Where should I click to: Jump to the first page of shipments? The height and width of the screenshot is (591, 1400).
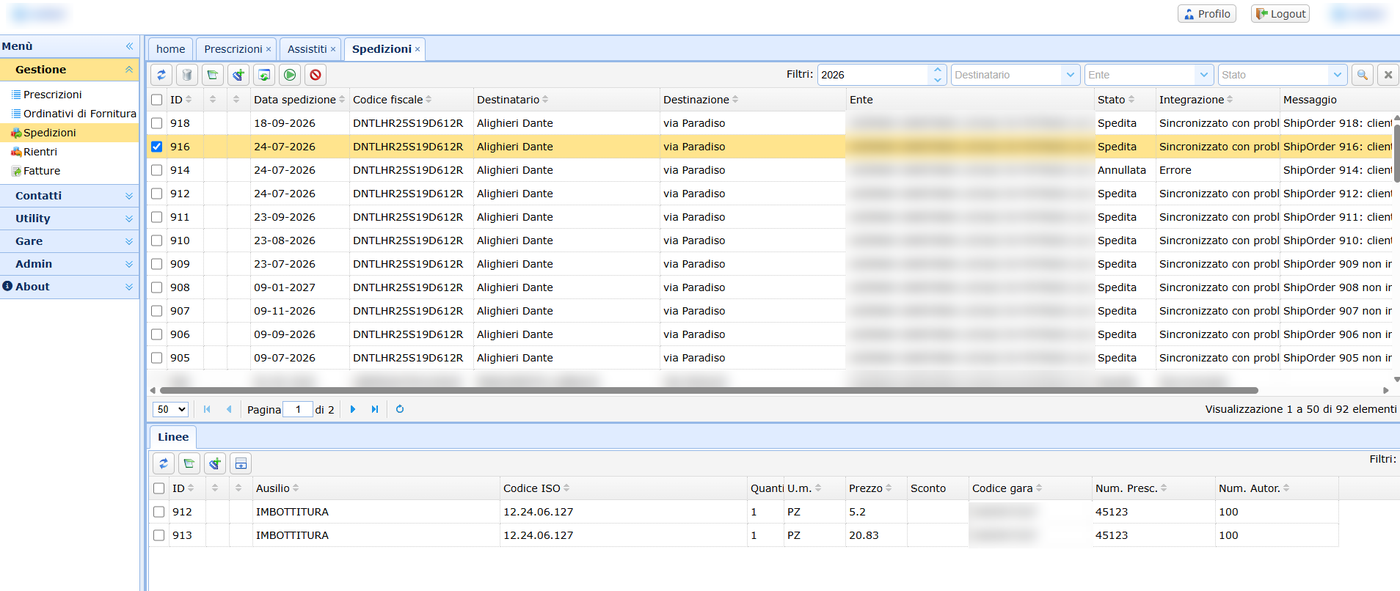(207, 409)
